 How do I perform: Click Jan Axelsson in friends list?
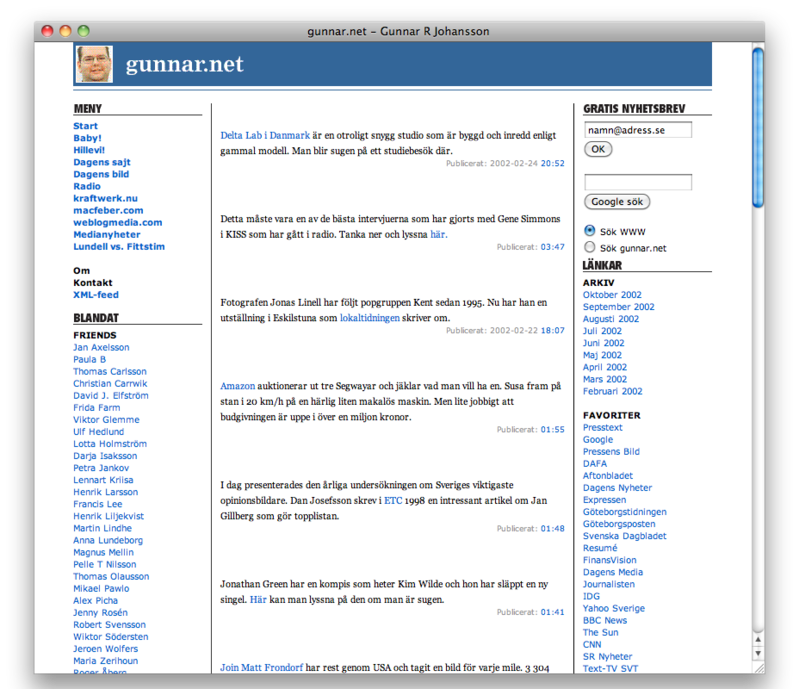[x=101, y=347]
